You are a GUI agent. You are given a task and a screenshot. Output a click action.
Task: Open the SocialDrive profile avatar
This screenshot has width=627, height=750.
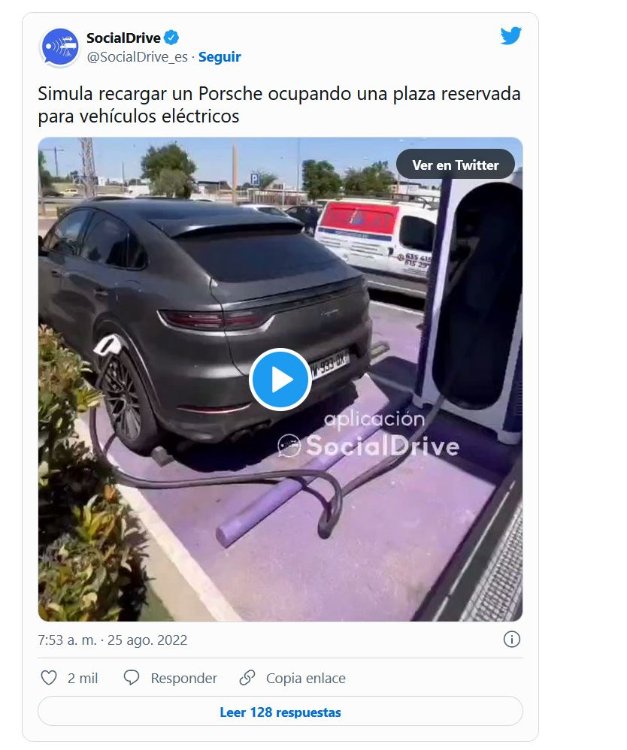(60, 47)
